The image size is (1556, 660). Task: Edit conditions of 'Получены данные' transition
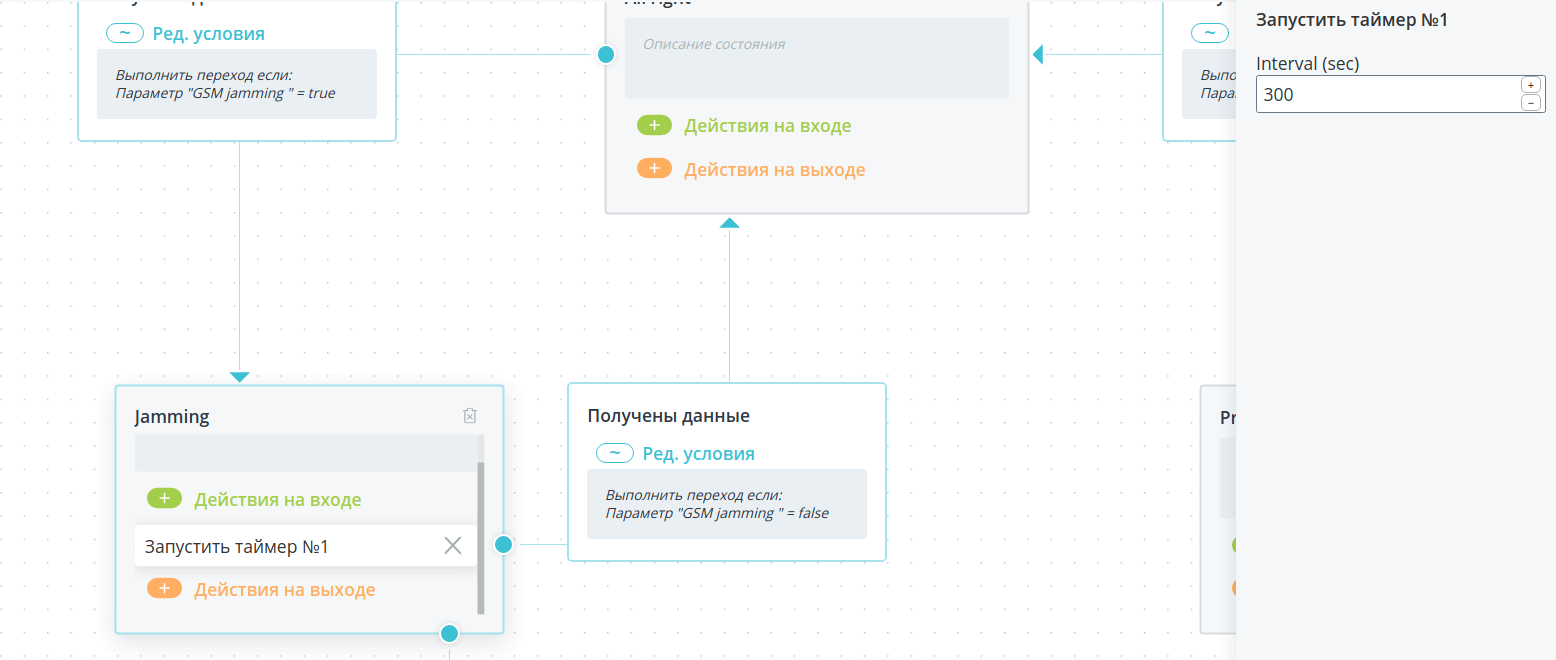click(614, 453)
